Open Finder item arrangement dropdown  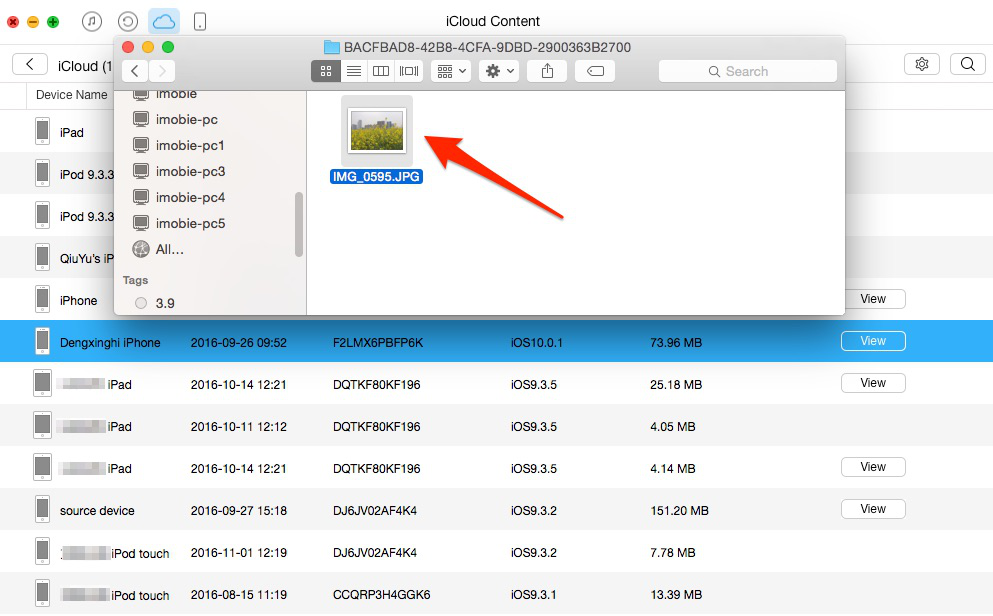452,71
